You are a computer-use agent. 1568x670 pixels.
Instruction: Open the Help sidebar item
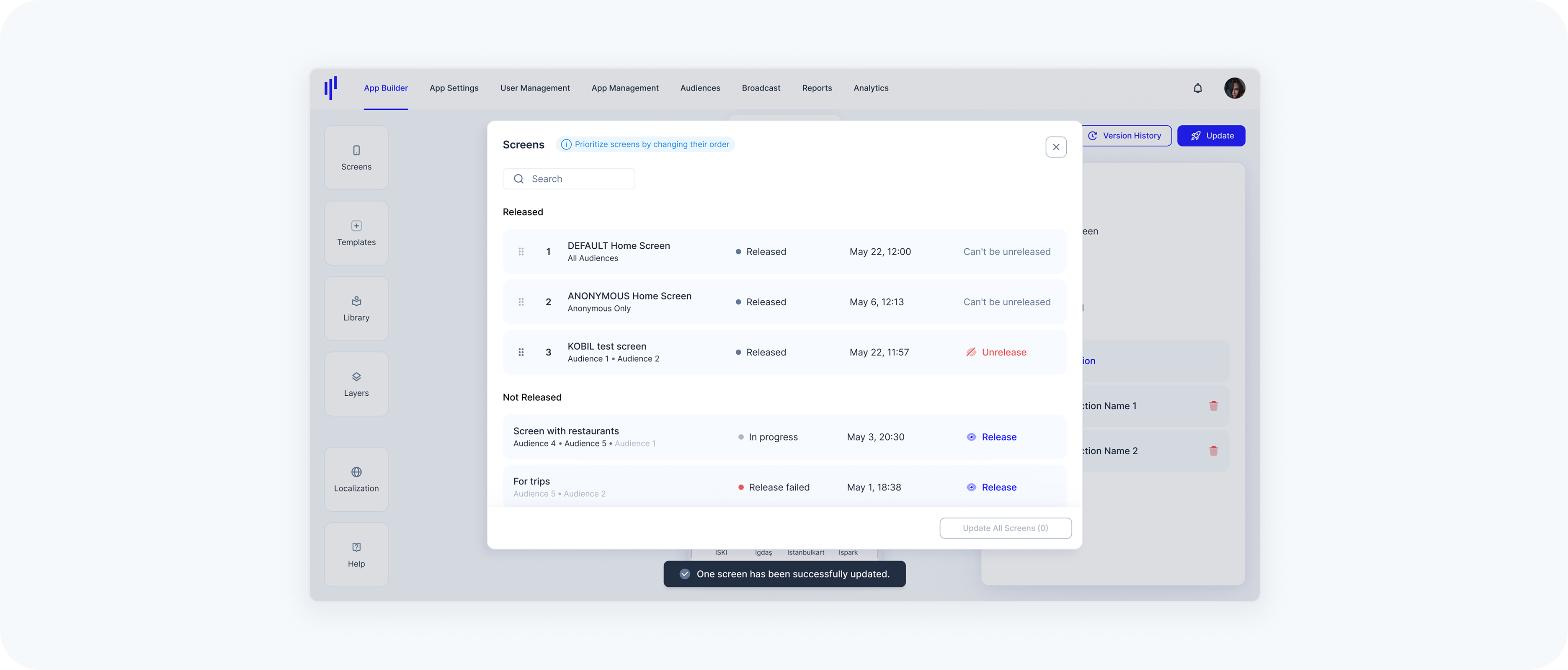356,554
